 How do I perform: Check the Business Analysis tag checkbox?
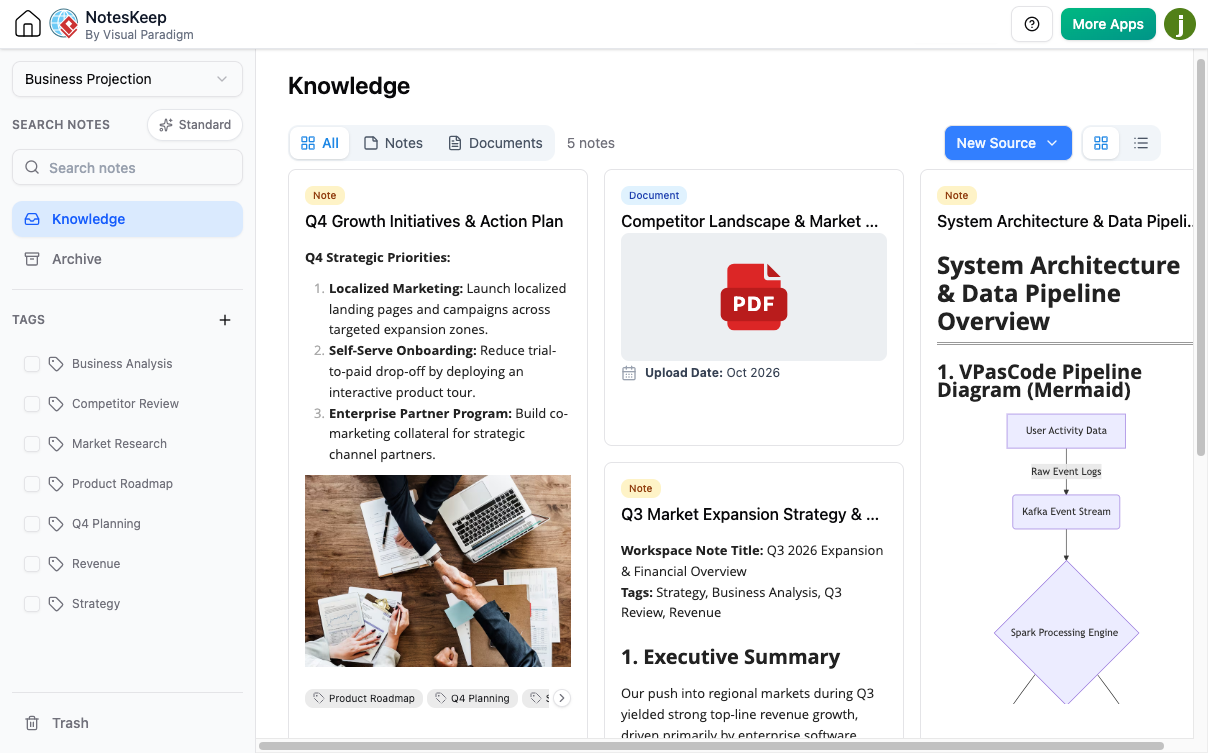coord(32,364)
